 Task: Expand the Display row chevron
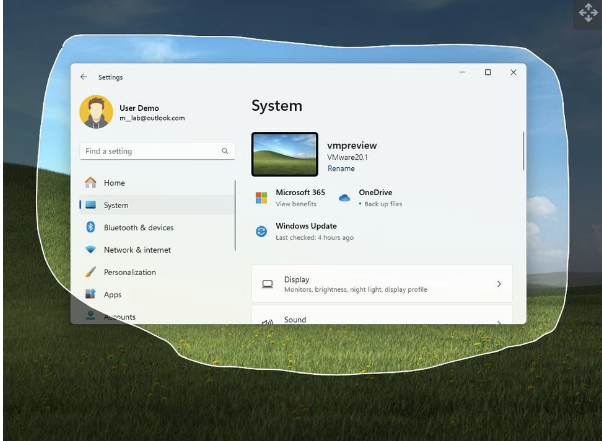499,284
